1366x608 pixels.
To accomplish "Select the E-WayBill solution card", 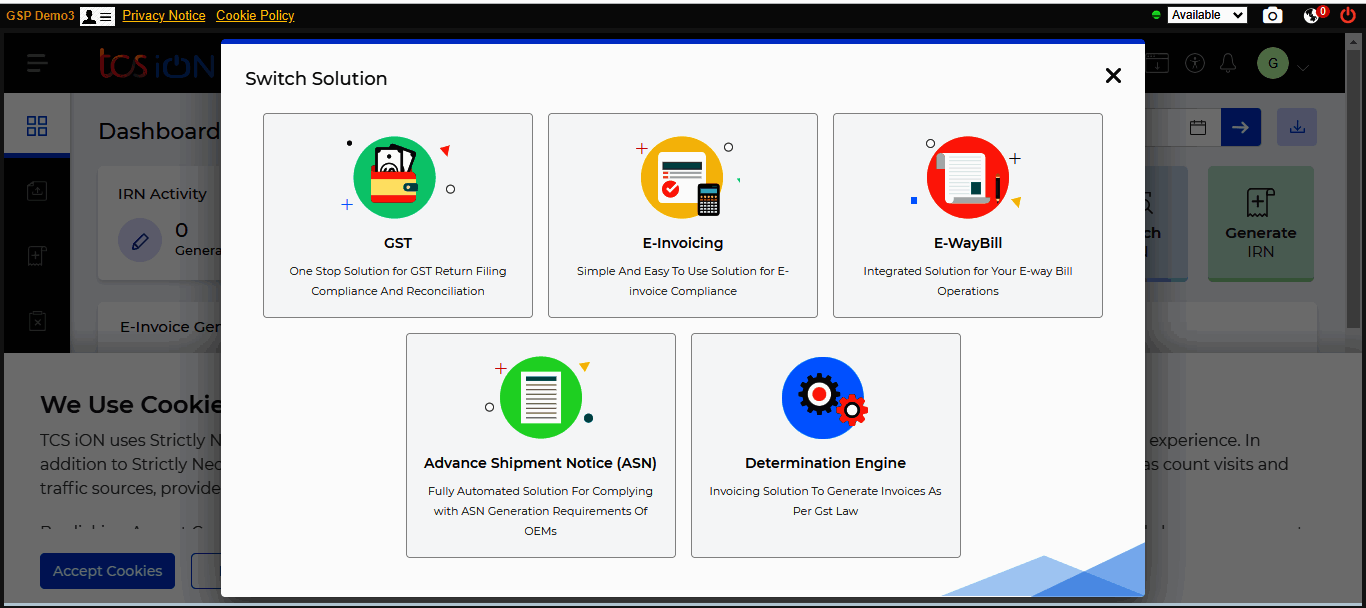I will point(967,215).
